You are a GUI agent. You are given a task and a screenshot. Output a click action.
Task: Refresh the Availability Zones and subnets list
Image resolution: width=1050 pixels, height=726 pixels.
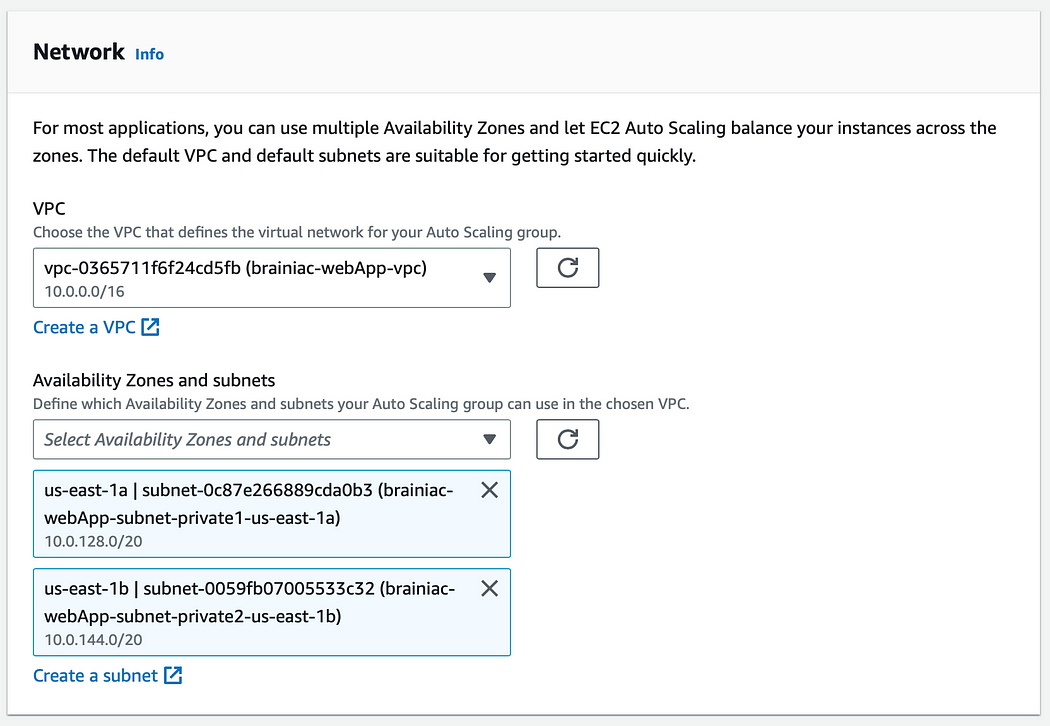[567, 439]
